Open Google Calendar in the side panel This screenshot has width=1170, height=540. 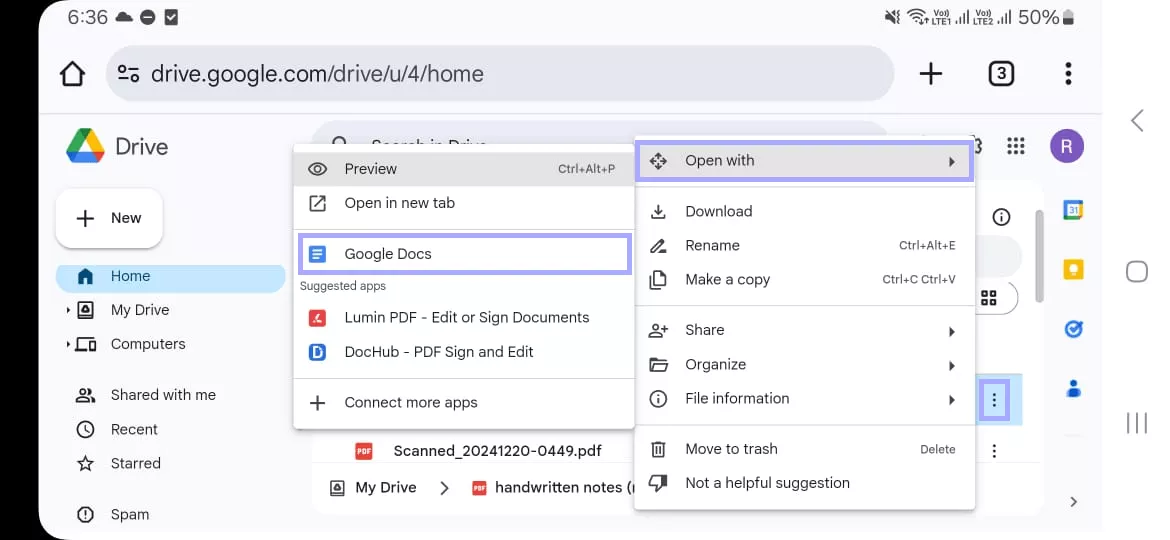coord(1073,210)
